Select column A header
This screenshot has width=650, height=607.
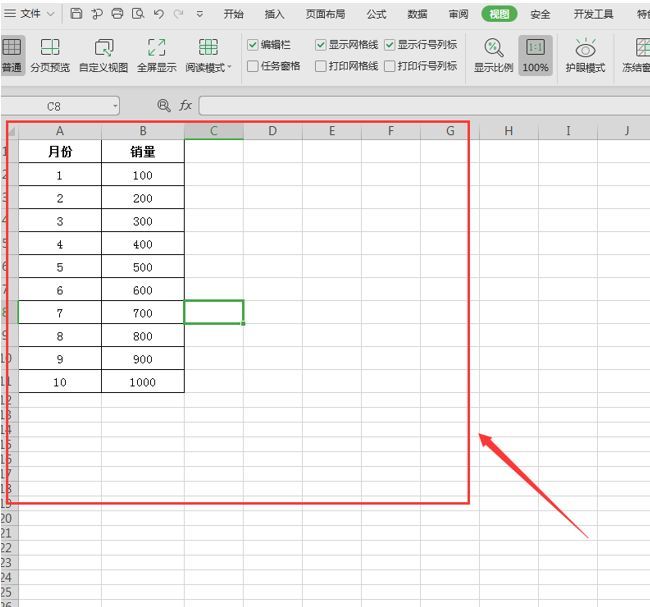pos(60,131)
